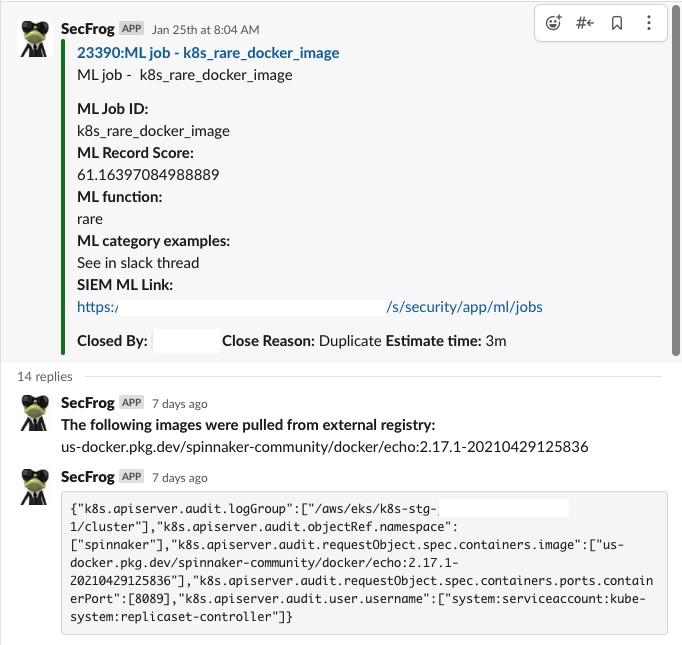682x645 pixels.
Task: Click the SecFrog name on the JSON code reply
Action: click(86, 477)
